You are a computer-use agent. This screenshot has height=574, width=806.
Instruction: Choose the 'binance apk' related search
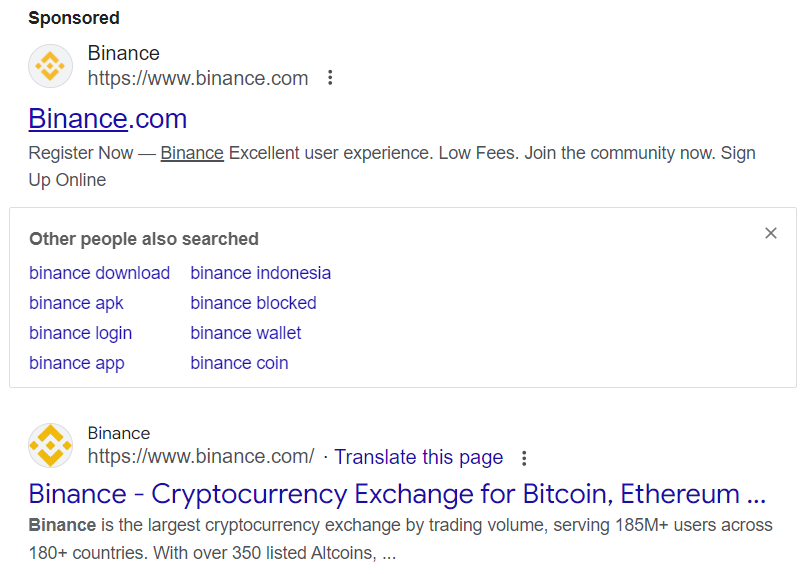(x=76, y=303)
